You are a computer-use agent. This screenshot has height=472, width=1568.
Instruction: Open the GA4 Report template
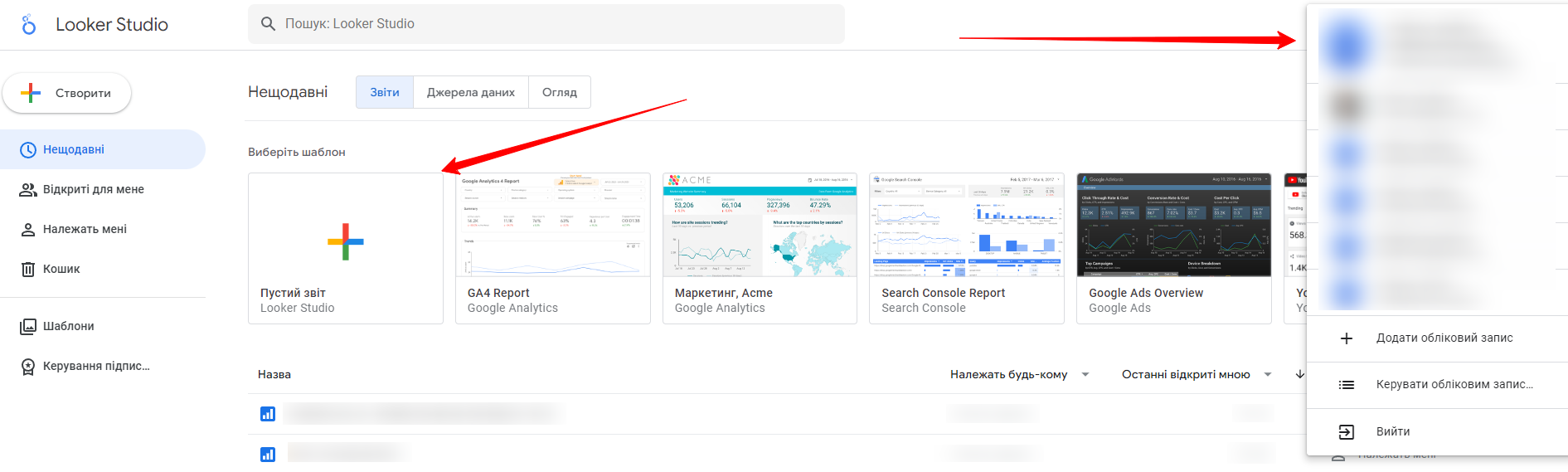point(553,248)
